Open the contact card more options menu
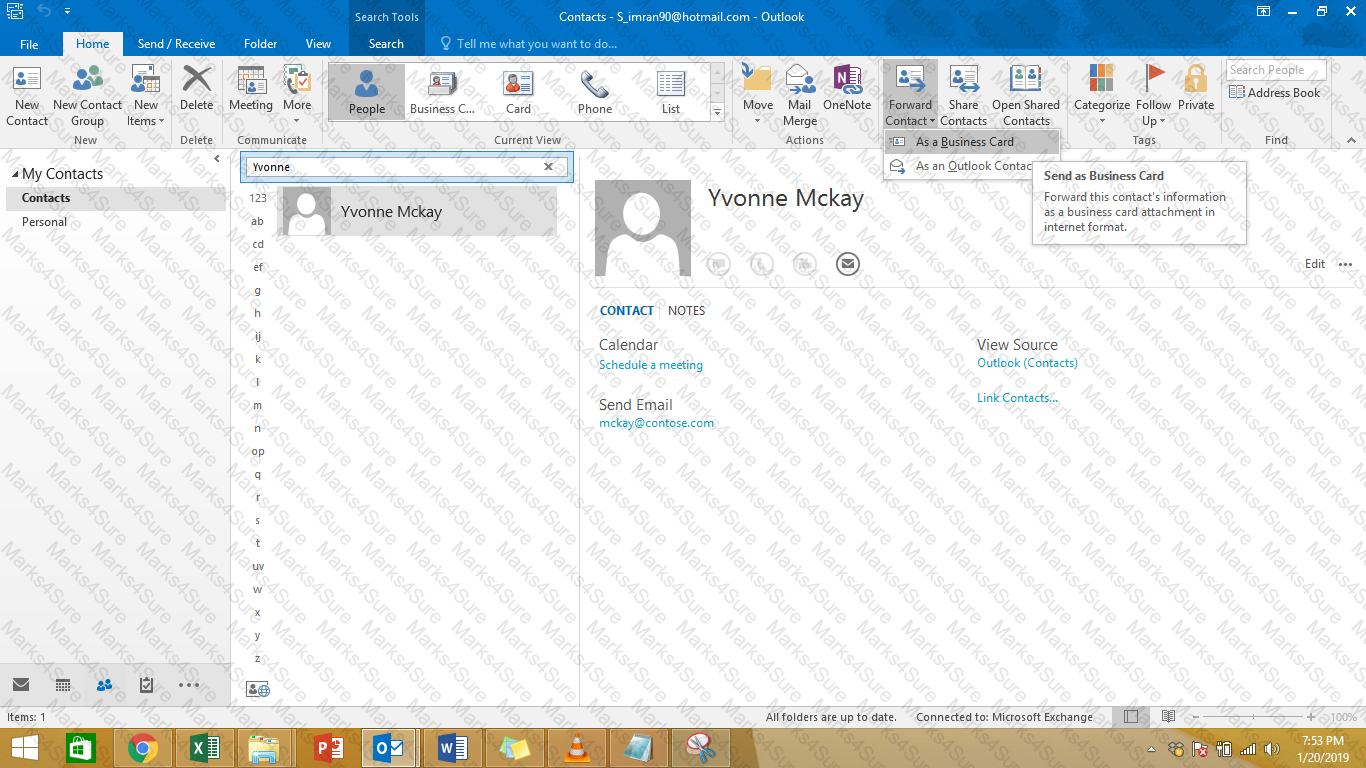The width and height of the screenshot is (1366, 768). [x=1345, y=264]
